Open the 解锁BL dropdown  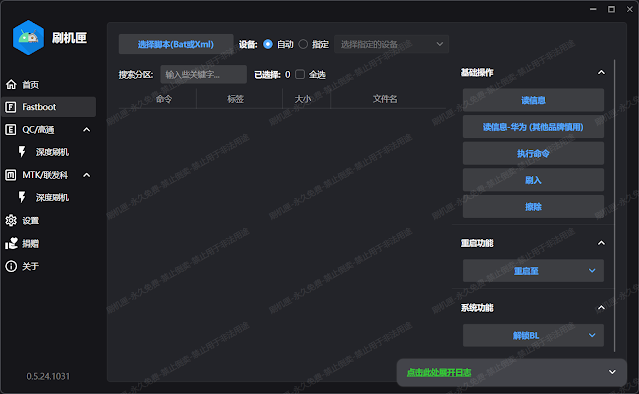(533, 335)
